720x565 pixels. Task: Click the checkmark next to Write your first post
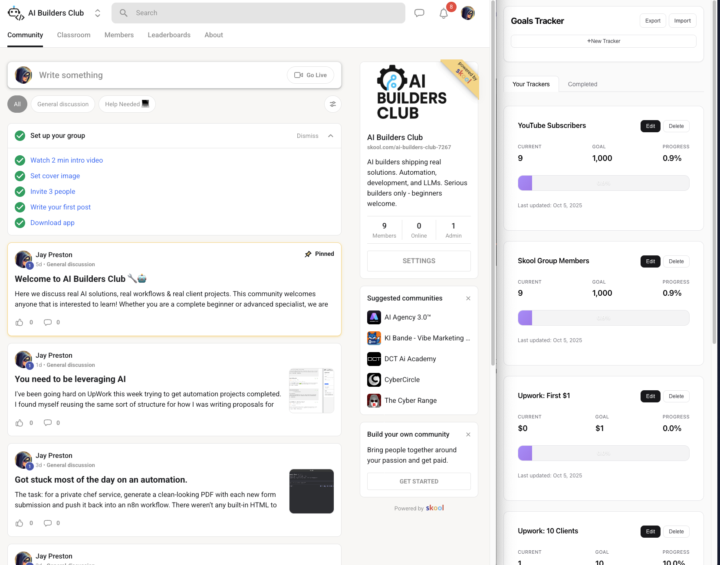coord(20,207)
